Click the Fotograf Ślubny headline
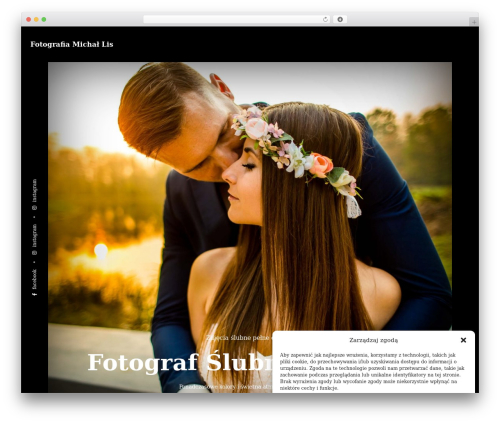The width and height of the screenshot is (500, 423). coord(180,362)
